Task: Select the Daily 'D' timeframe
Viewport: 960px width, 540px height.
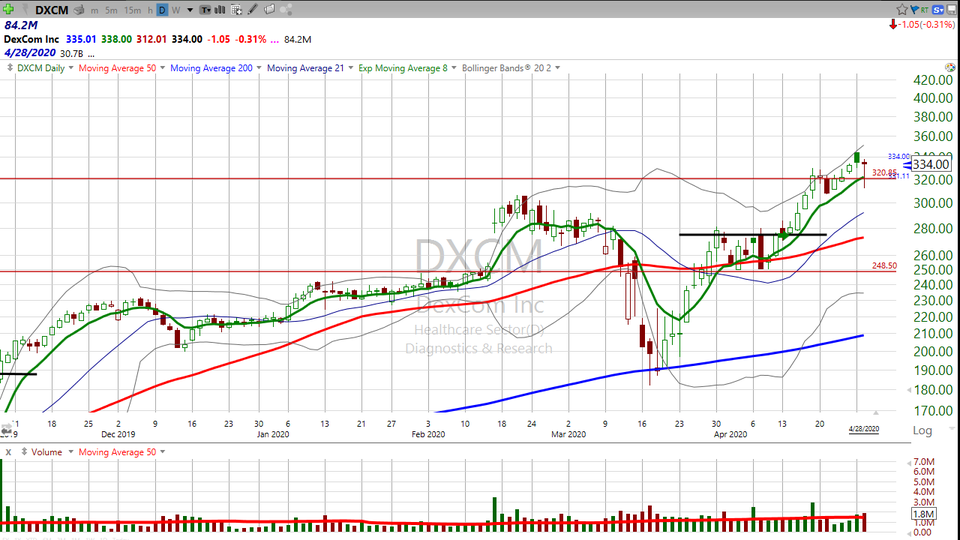Action: coord(162,10)
